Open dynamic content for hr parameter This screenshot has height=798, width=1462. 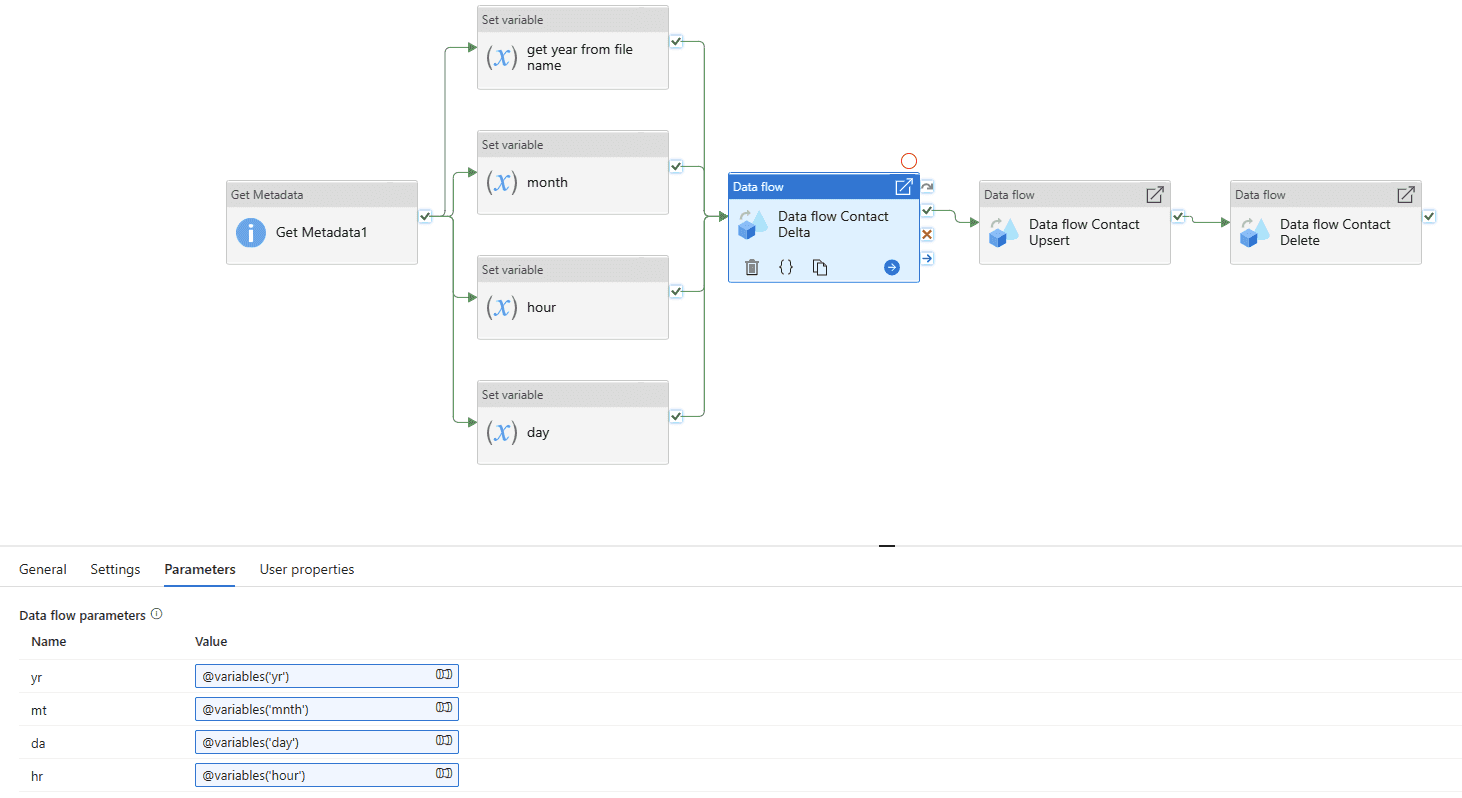coord(444,774)
